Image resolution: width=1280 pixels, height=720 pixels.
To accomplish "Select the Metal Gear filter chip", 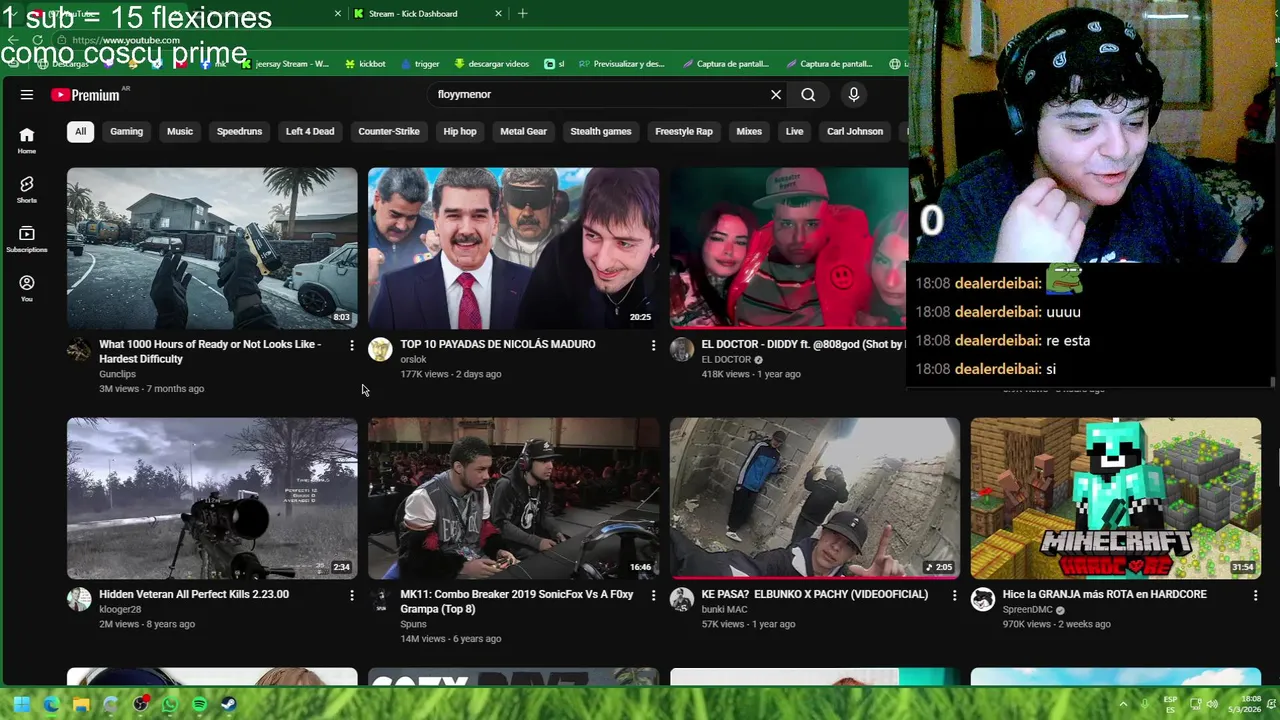I will coord(524,131).
